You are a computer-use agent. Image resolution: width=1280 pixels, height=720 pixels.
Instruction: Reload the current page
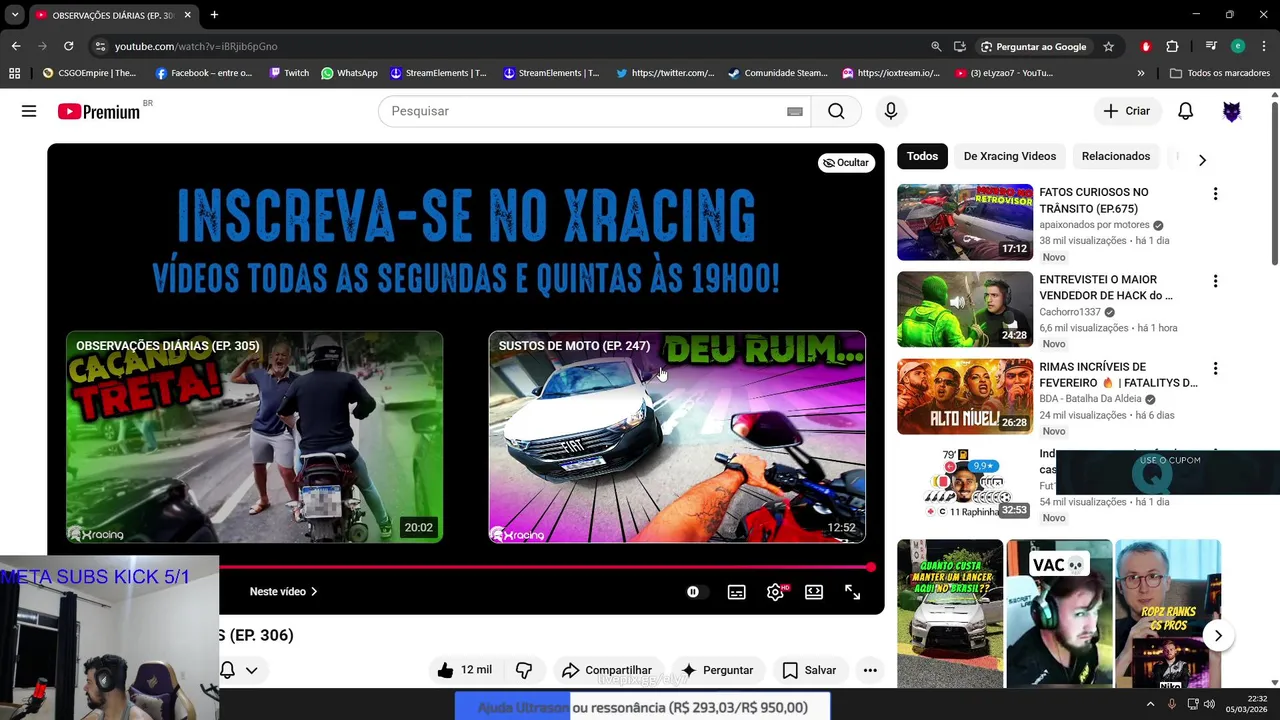click(x=68, y=46)
